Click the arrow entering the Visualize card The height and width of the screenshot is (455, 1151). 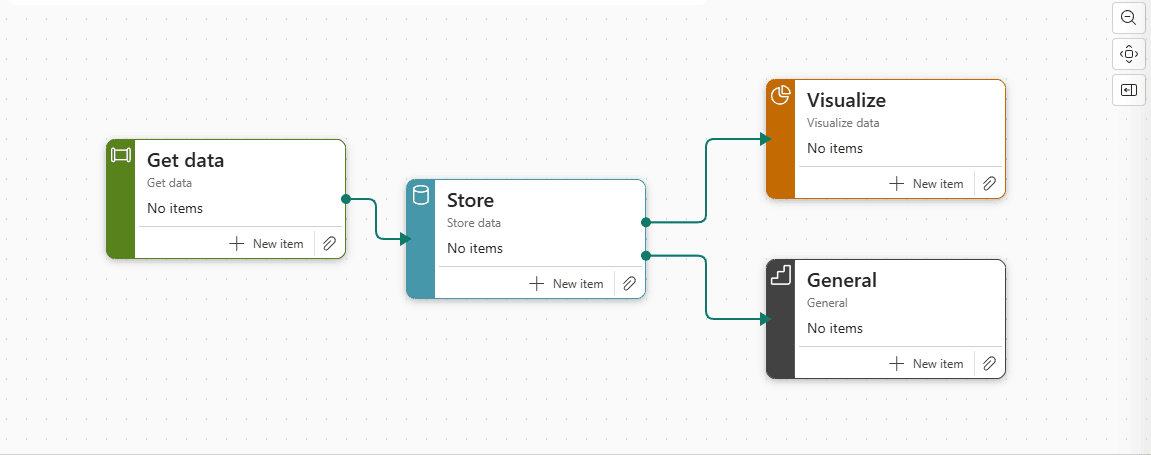coord(765,139)
